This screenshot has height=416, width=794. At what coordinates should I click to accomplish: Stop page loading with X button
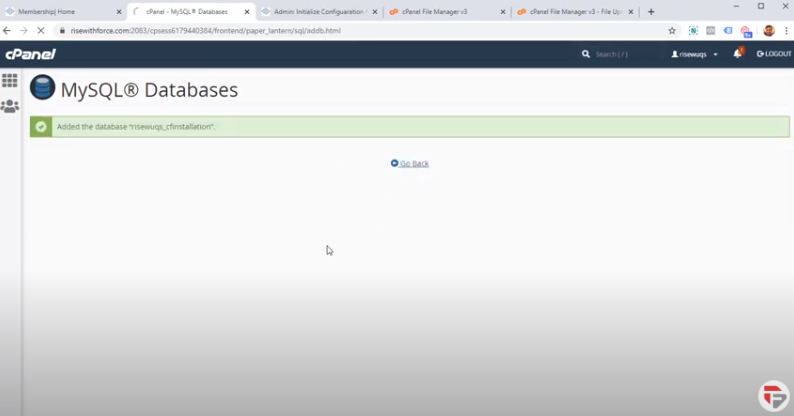pyautogui.click(x=41, y=31)
